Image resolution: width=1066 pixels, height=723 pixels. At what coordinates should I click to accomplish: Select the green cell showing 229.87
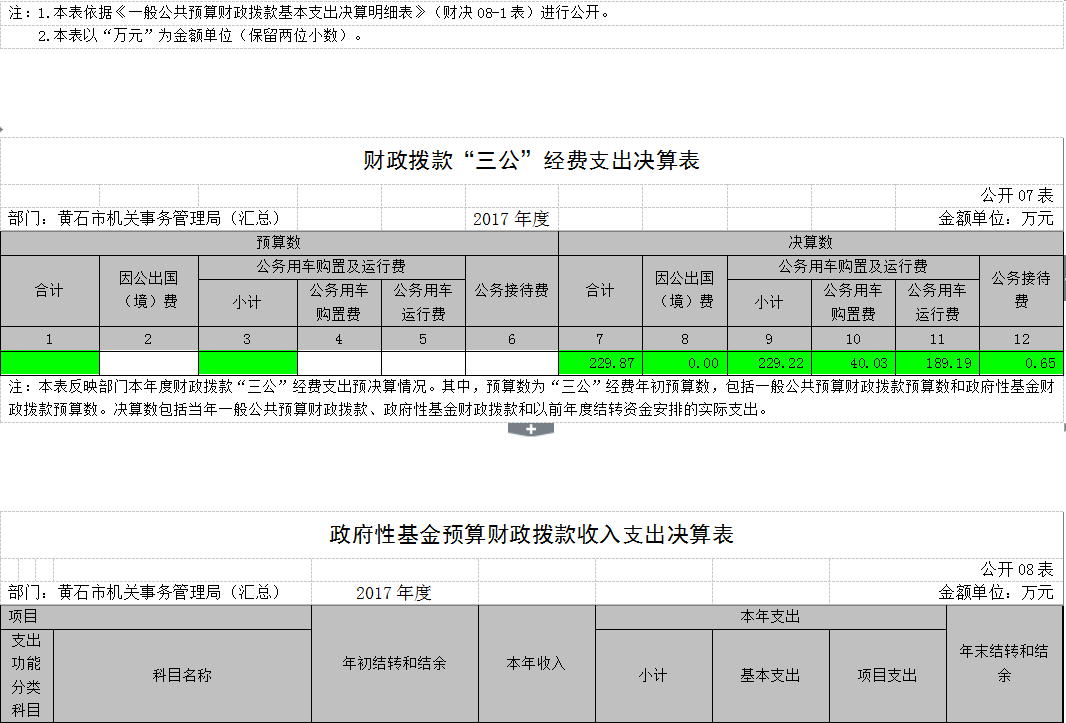tap(600, 363)
